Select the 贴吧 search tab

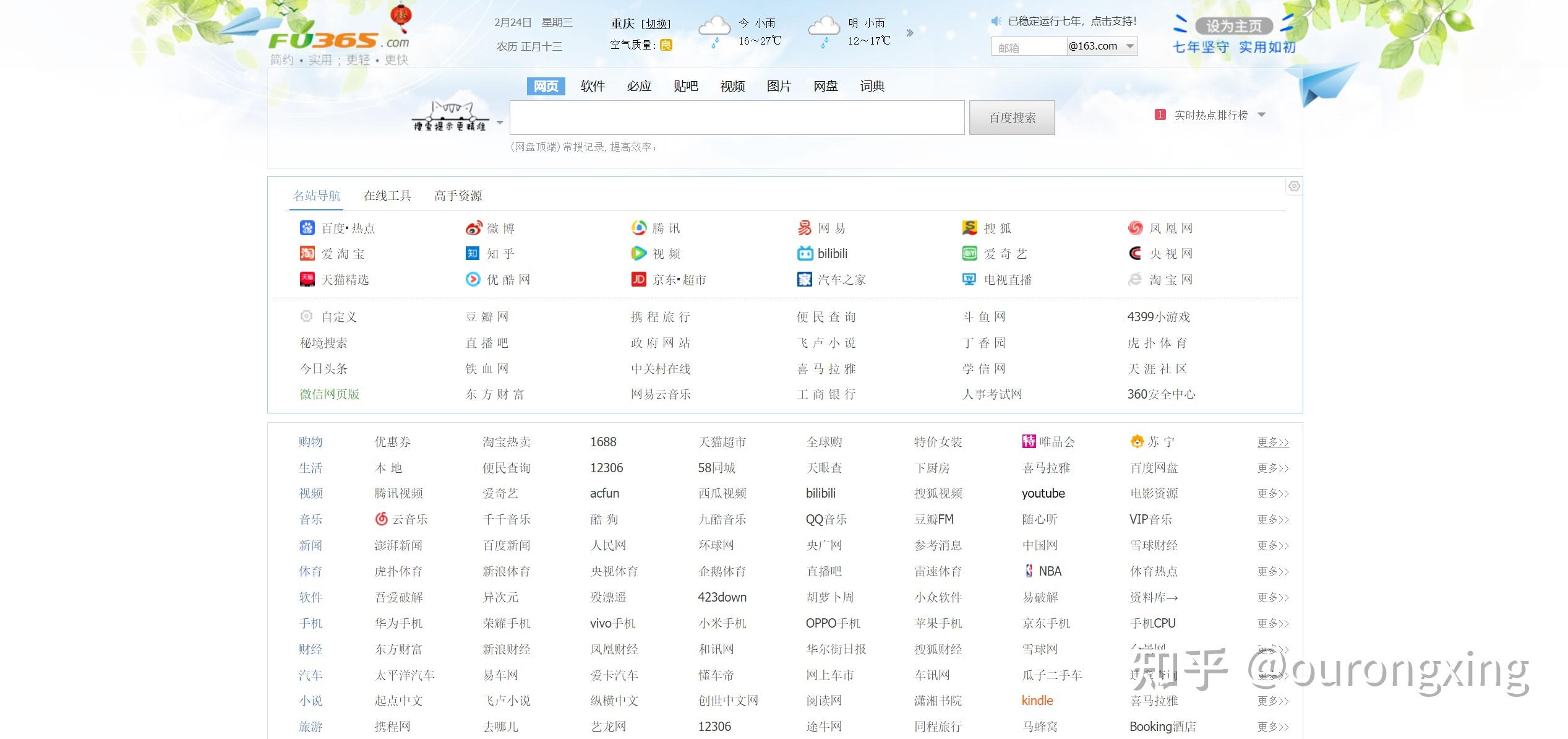tap(685, 86)
